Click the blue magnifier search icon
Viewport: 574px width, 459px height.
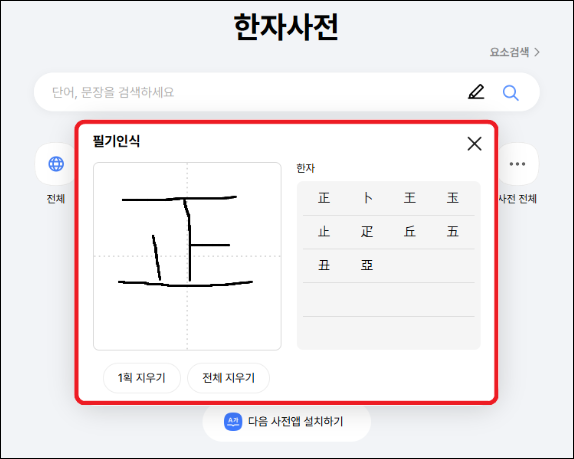510,93
